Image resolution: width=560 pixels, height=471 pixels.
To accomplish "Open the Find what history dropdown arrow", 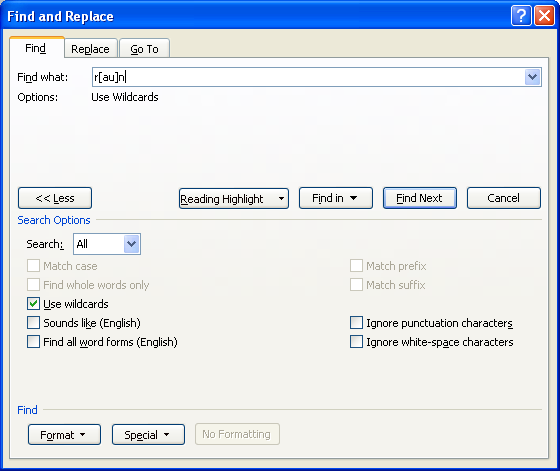I will (x=532, y=77).
